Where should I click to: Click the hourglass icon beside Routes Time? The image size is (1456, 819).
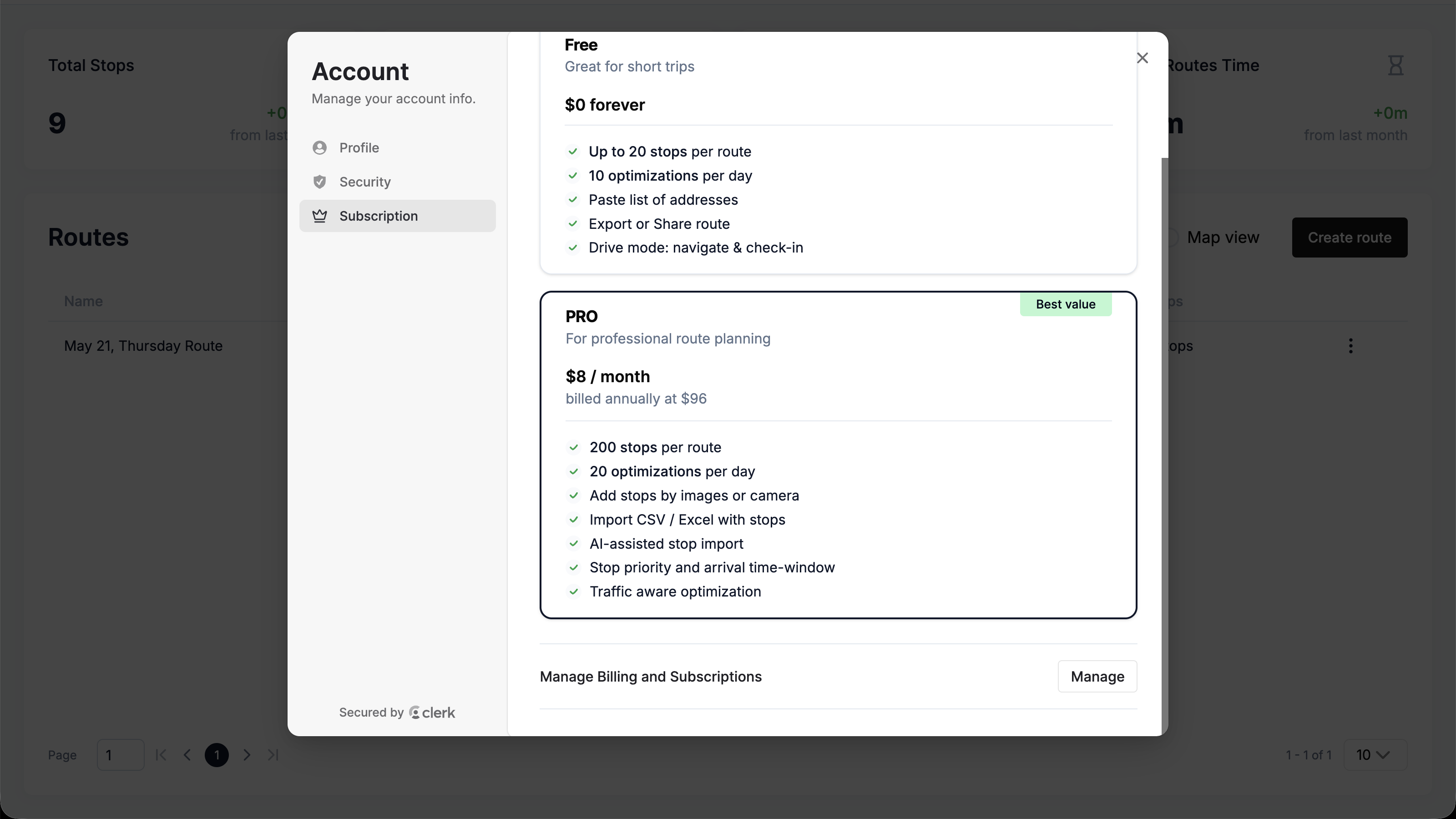pos(1395,65)
